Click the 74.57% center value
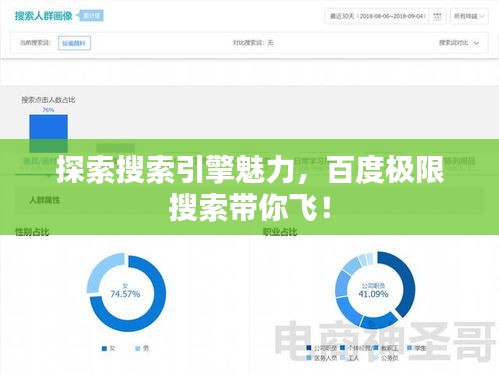This screenshot has height=375, width=499. (x=125, y=294)
